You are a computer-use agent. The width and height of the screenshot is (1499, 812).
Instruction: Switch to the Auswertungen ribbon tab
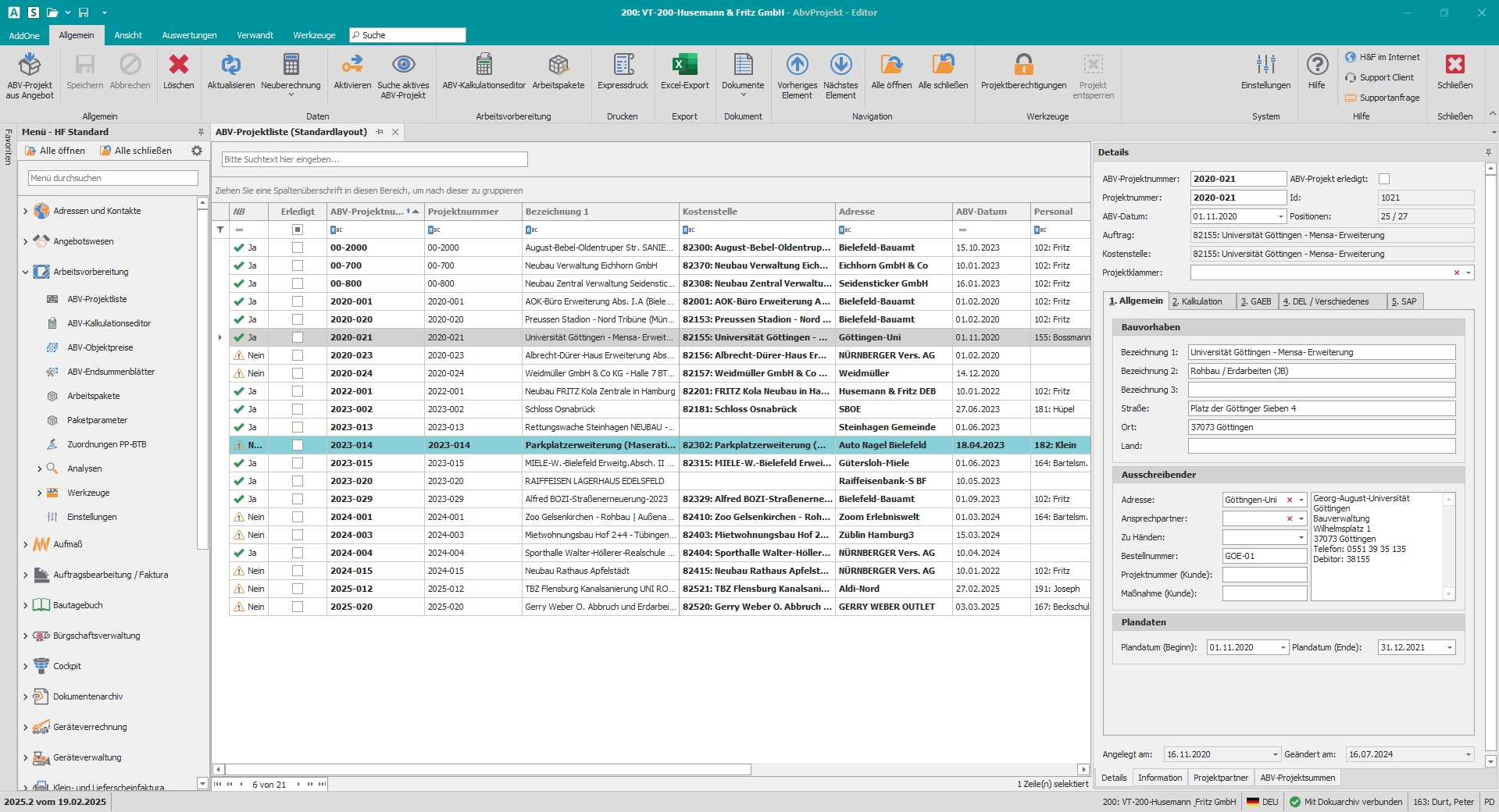[189, 35]
